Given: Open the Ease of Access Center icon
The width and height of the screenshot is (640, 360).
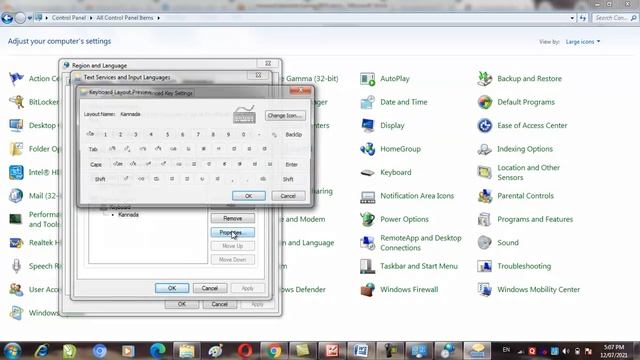Looking at the screenshot, I should coord(484,126).
